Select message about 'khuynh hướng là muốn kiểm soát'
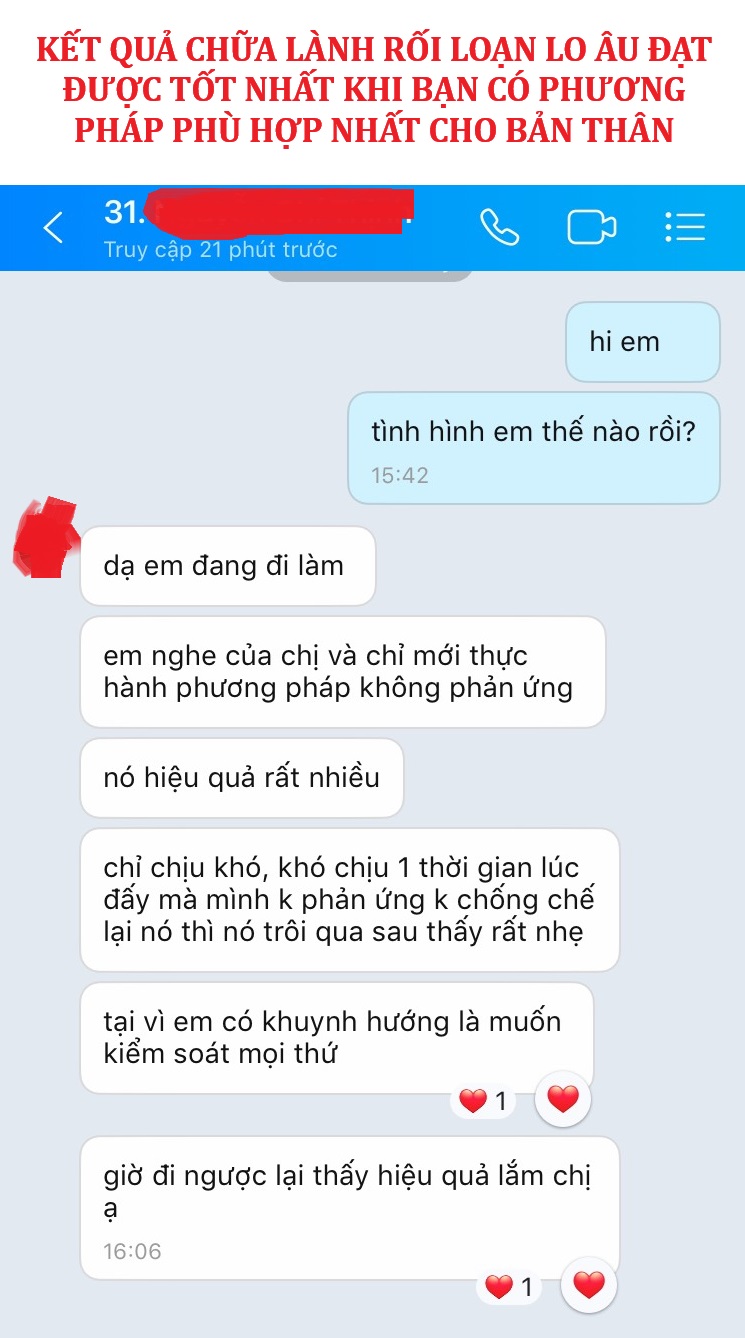 click(x=337, y=1037)
